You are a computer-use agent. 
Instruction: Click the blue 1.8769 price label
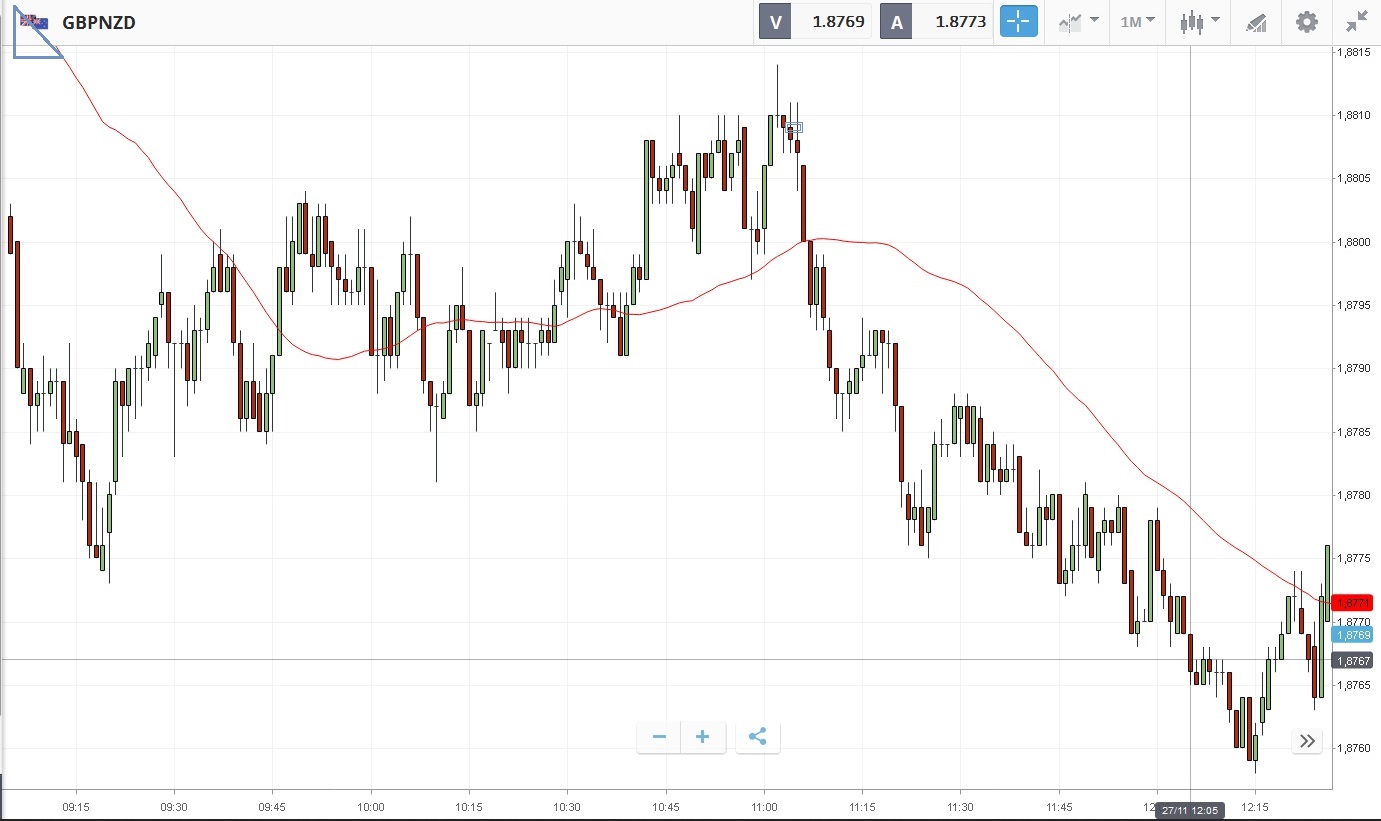tap(1356, 635)
